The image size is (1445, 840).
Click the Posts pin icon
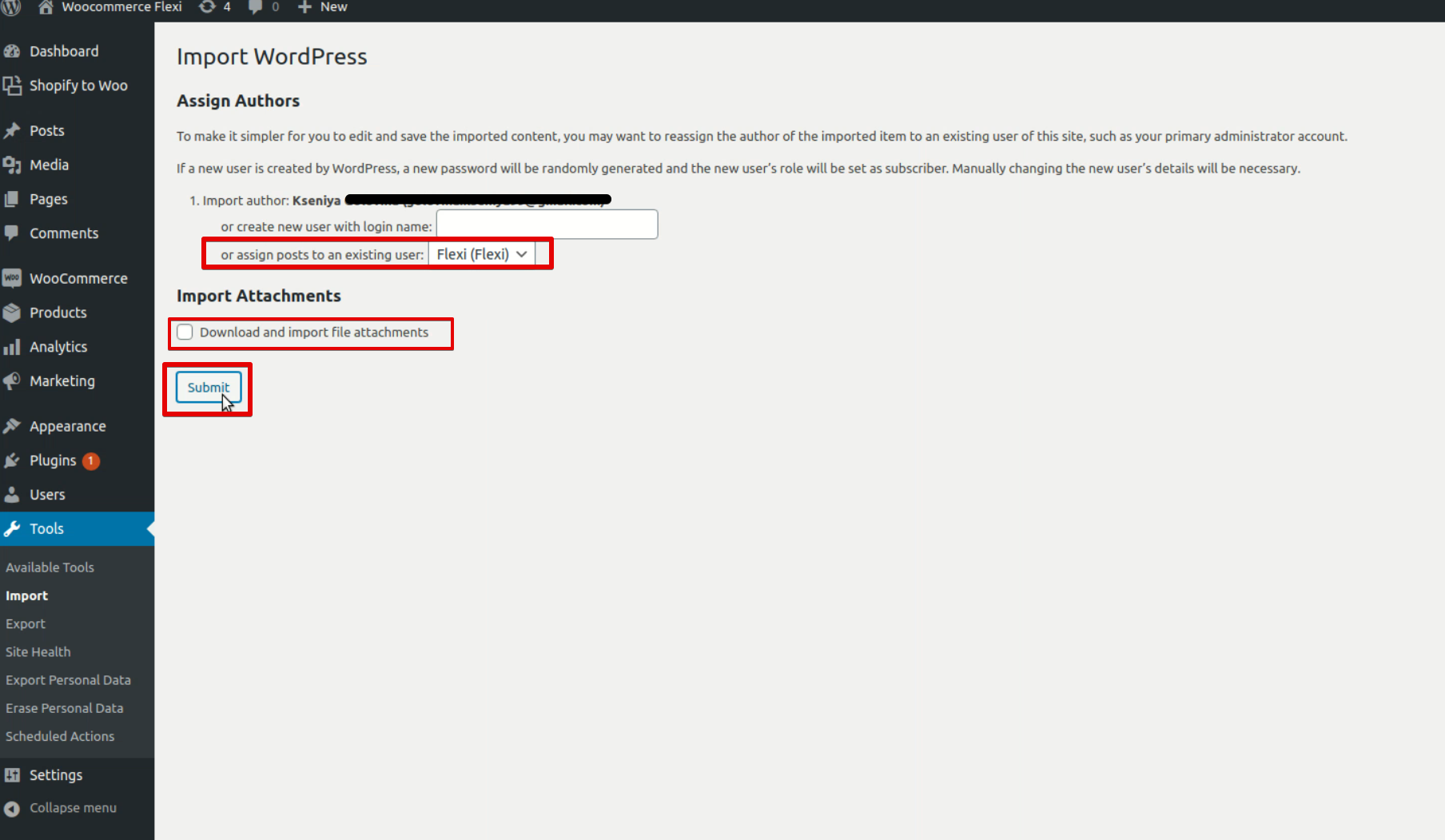[12, 130]
